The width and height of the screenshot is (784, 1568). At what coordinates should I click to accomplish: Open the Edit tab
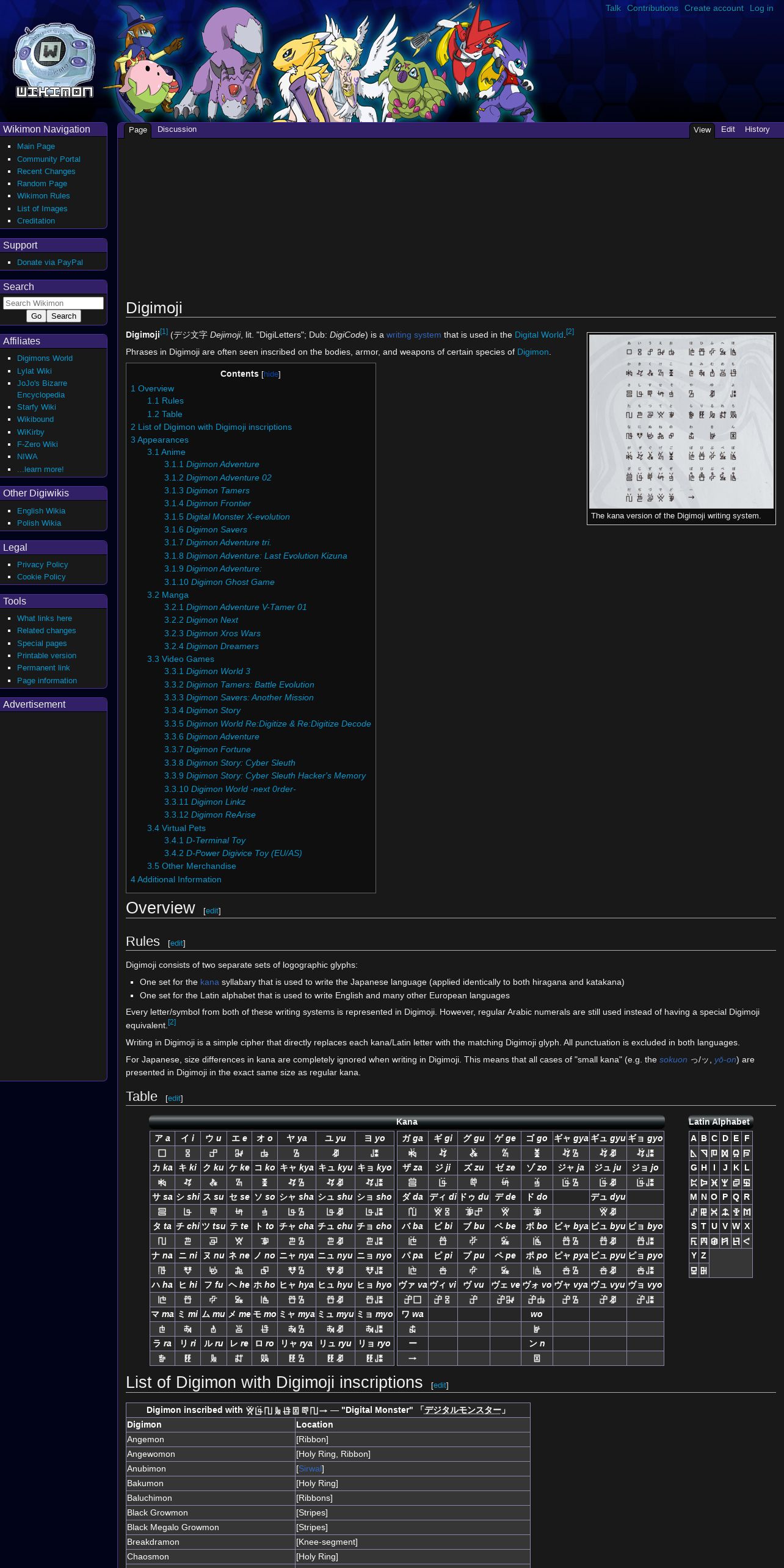(x=728, y=129)
